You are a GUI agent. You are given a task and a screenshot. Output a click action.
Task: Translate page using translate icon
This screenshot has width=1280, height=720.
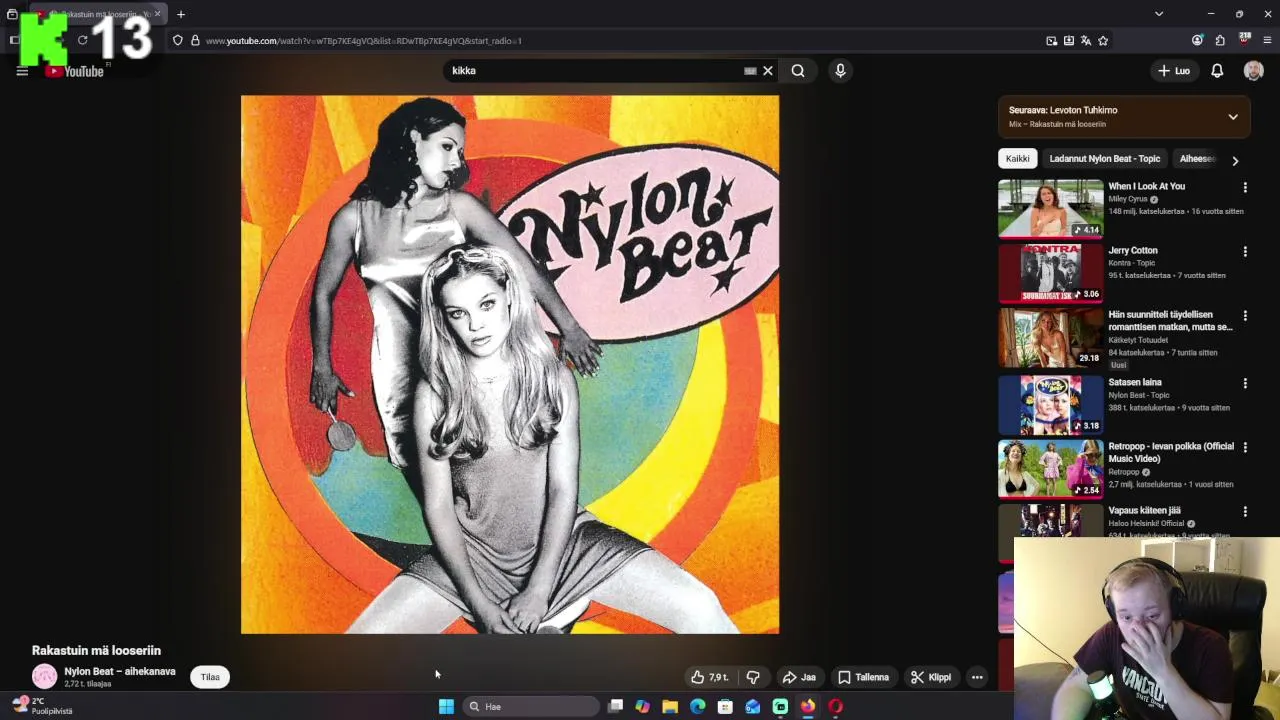1086,41
